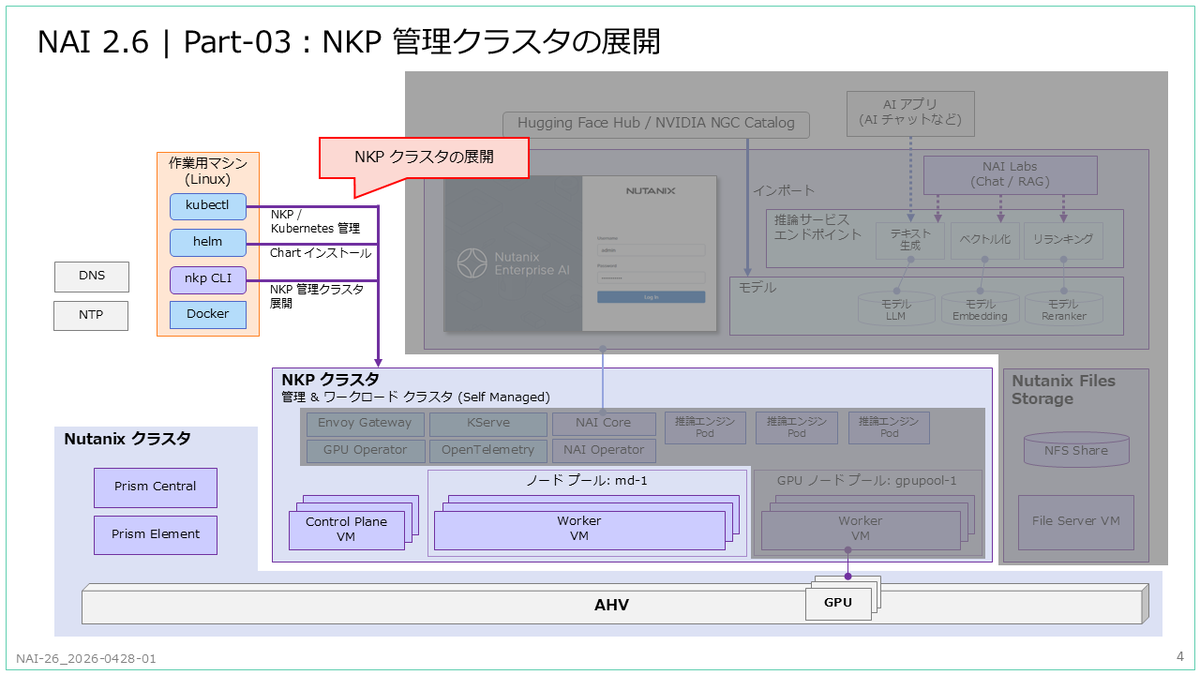Select the リランキング box
This screenshot has height=675, width=1200.
(x=1063, y=240)
